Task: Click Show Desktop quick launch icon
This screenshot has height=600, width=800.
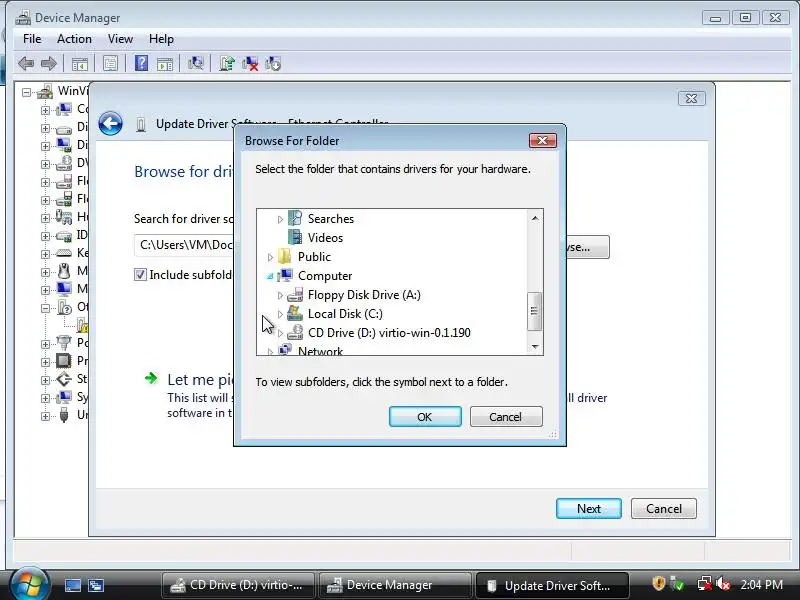Action: [72, 585]
